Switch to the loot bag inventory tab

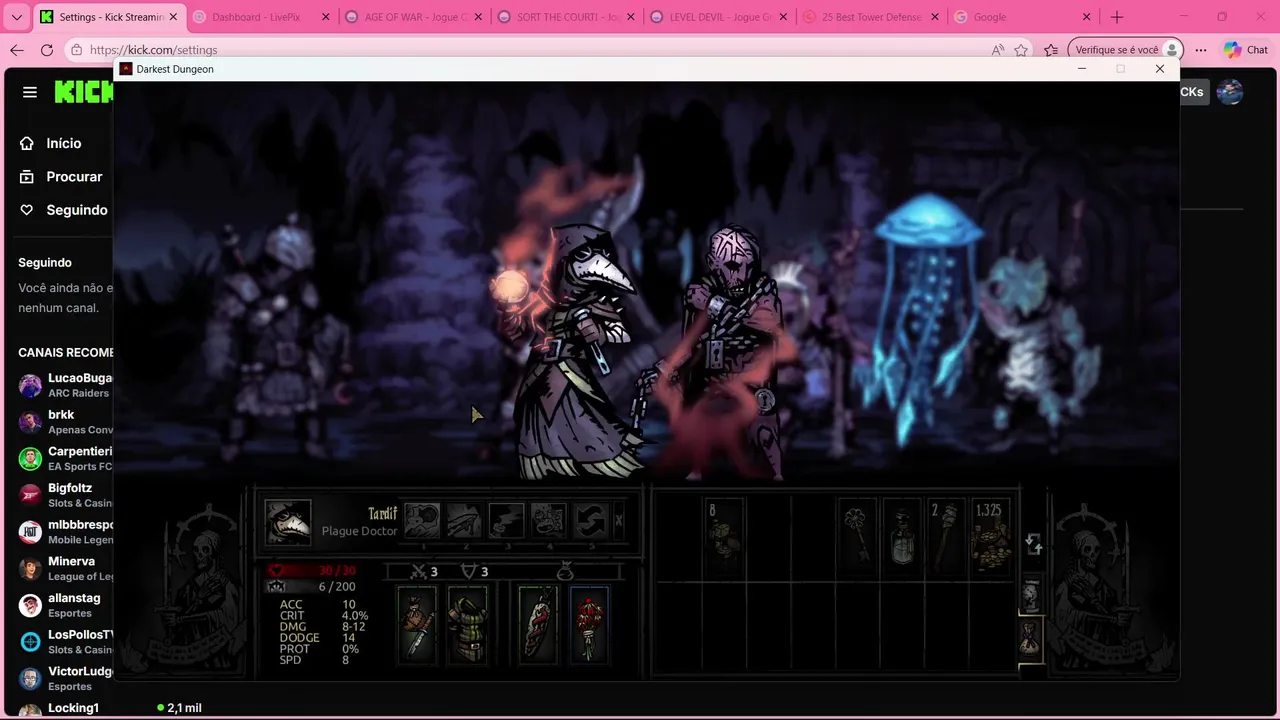tap(1031, 639)
